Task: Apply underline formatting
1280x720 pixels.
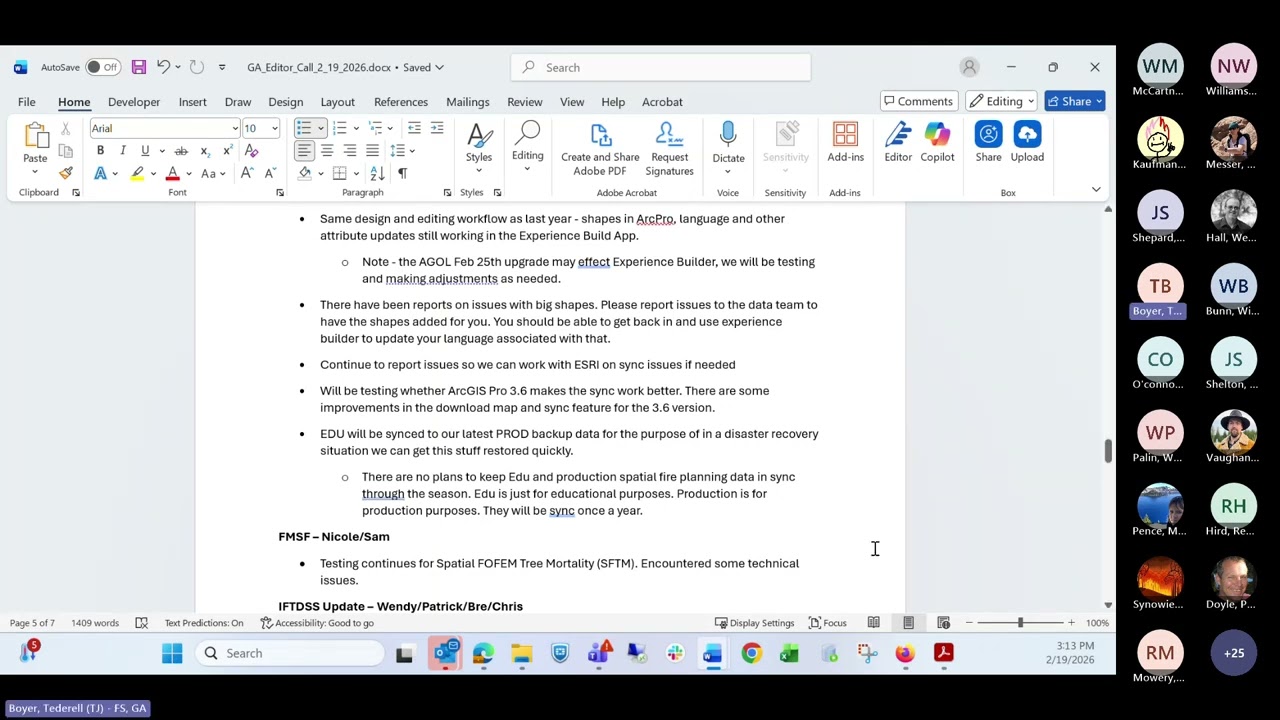Action: point(144,151)
